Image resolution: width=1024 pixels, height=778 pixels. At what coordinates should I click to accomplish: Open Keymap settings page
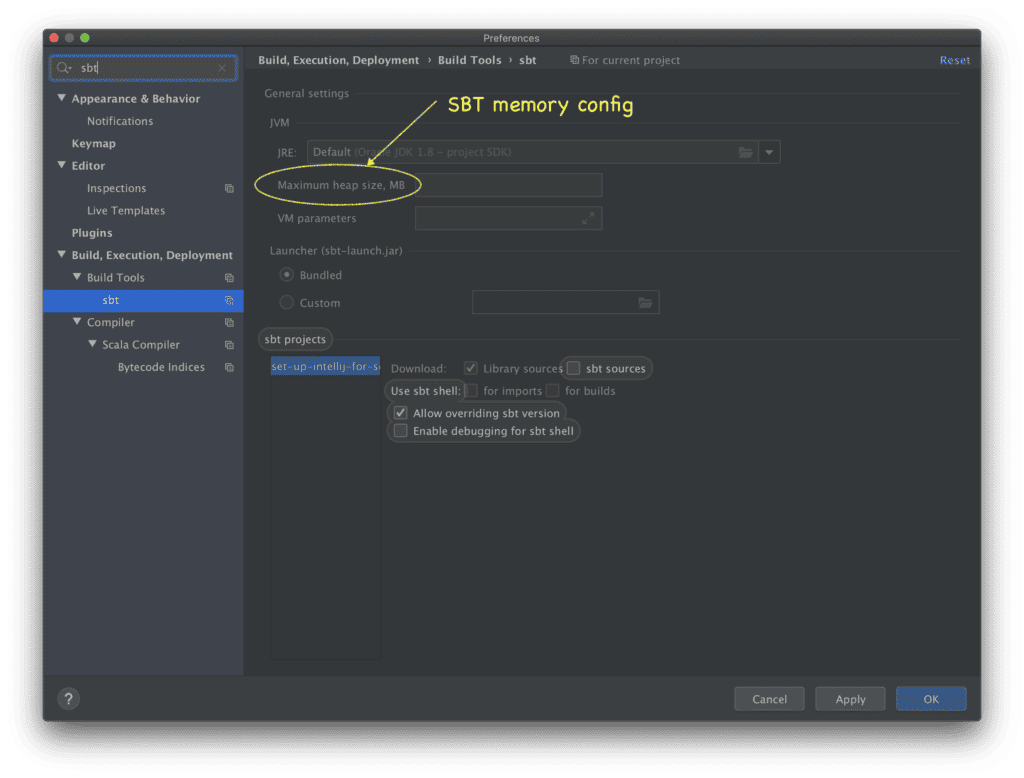[x=93, y=143]
